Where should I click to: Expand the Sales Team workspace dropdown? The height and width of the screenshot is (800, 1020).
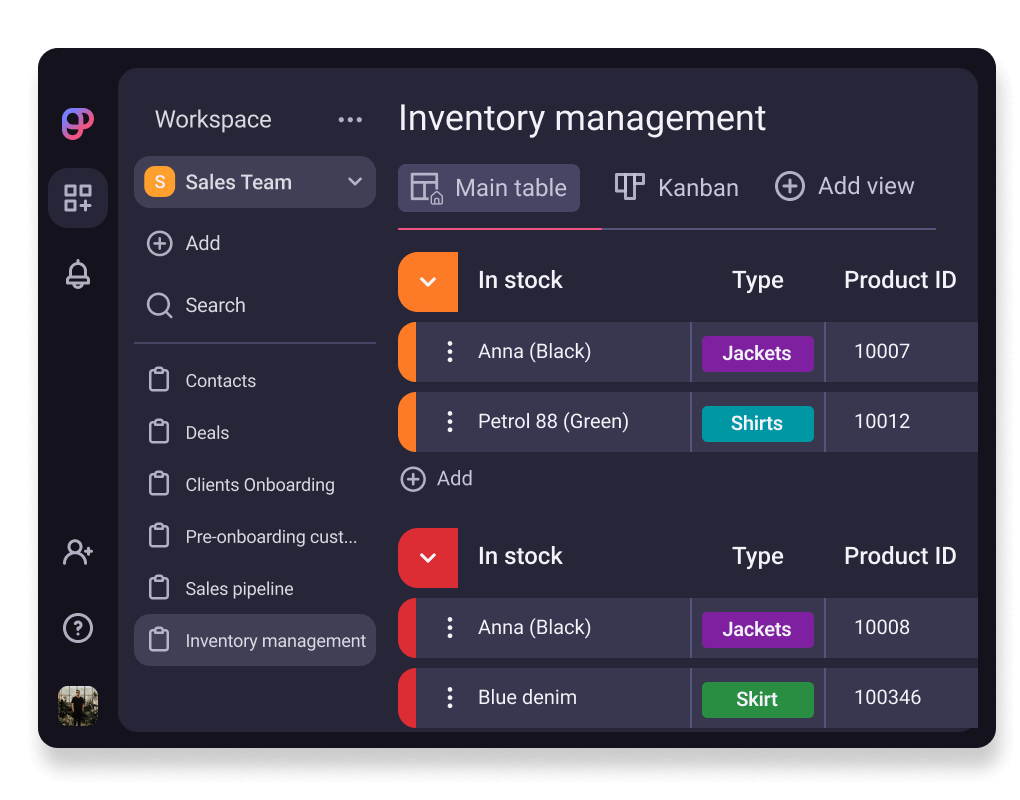point(354,182)
